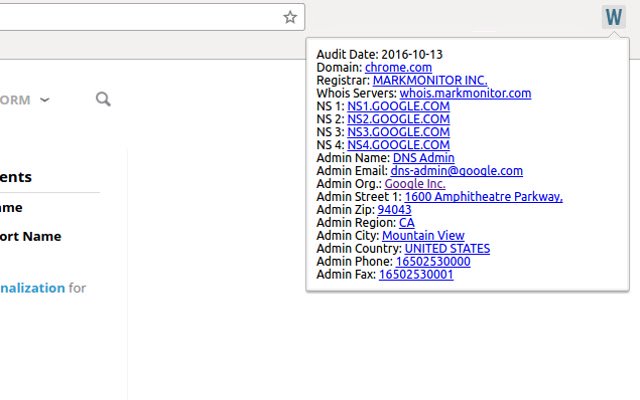Screen dimensions: 640x400
Task: Click the admin phone 16502530000 link
Action: [433, 261]
